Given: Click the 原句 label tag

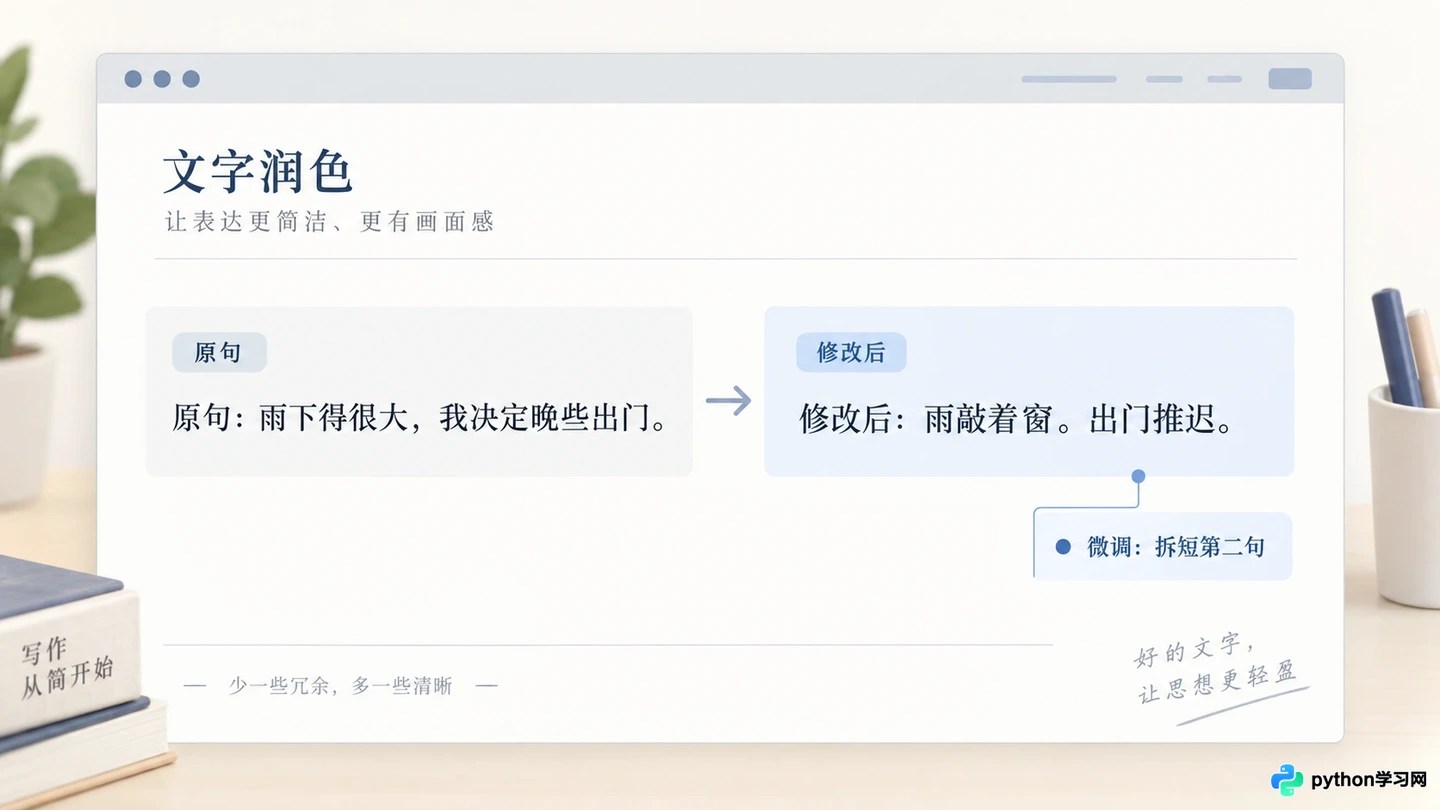Looking at the screenshot, I should coord(219,352).
